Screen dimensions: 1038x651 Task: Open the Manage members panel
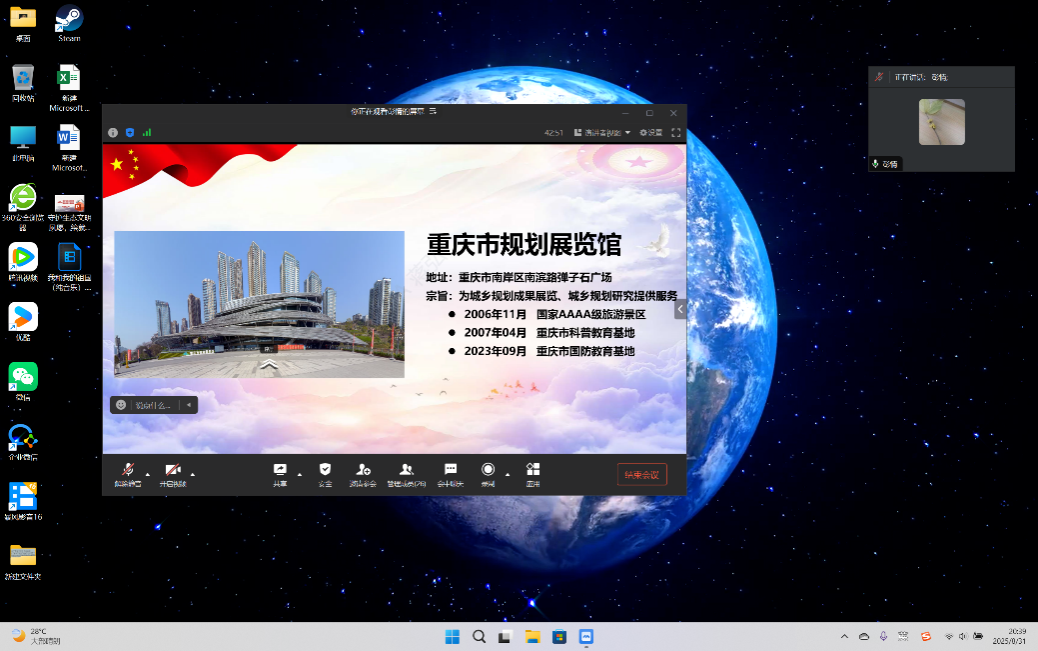click(406, 471)
